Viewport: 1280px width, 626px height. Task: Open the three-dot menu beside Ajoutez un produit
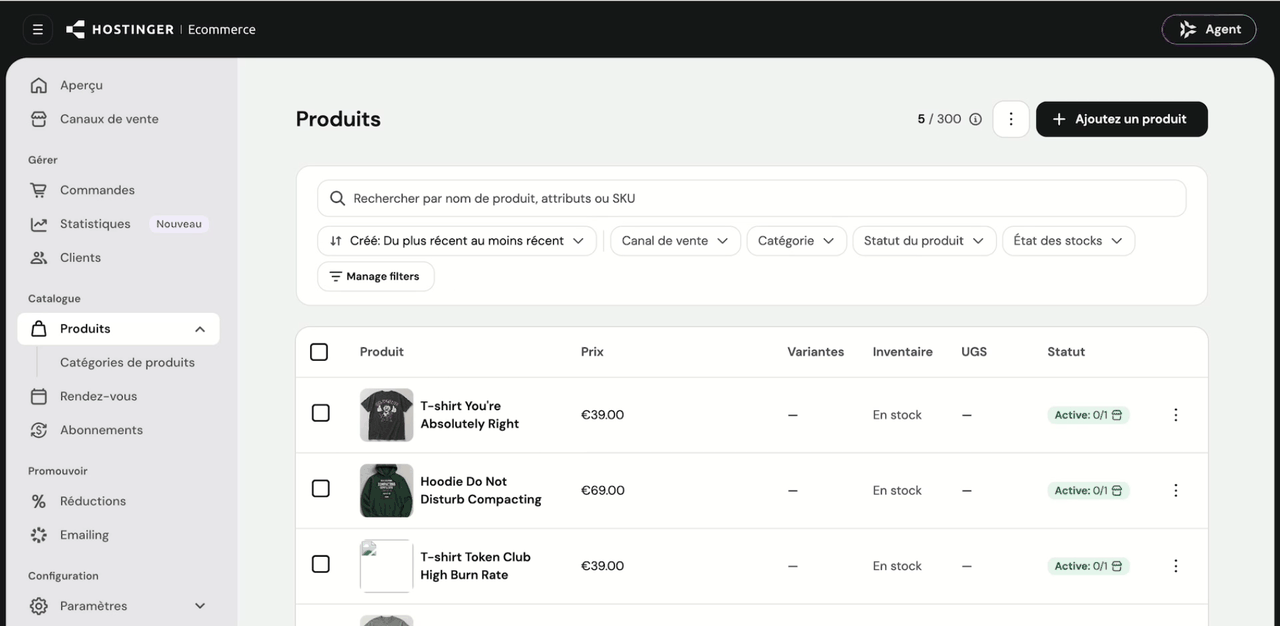click(1011, 119)
